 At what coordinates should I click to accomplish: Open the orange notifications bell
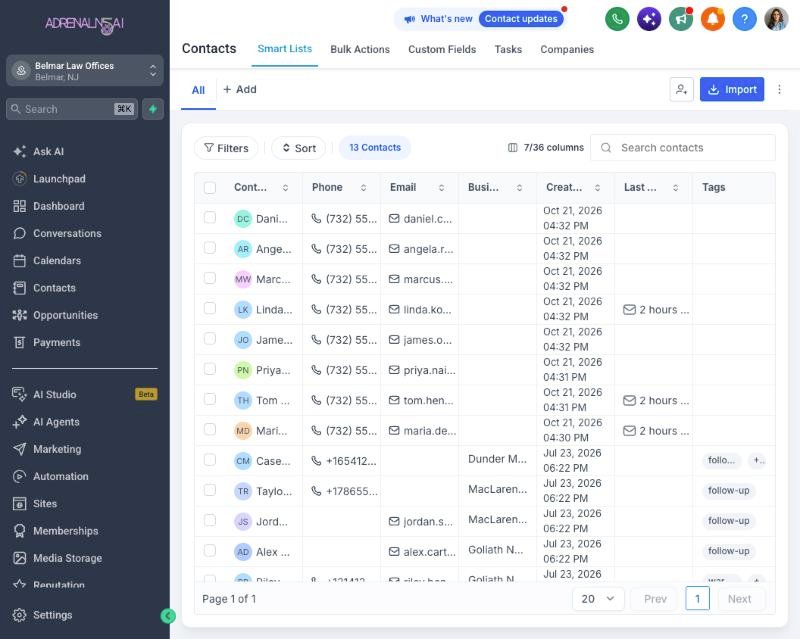pos(713,19)
